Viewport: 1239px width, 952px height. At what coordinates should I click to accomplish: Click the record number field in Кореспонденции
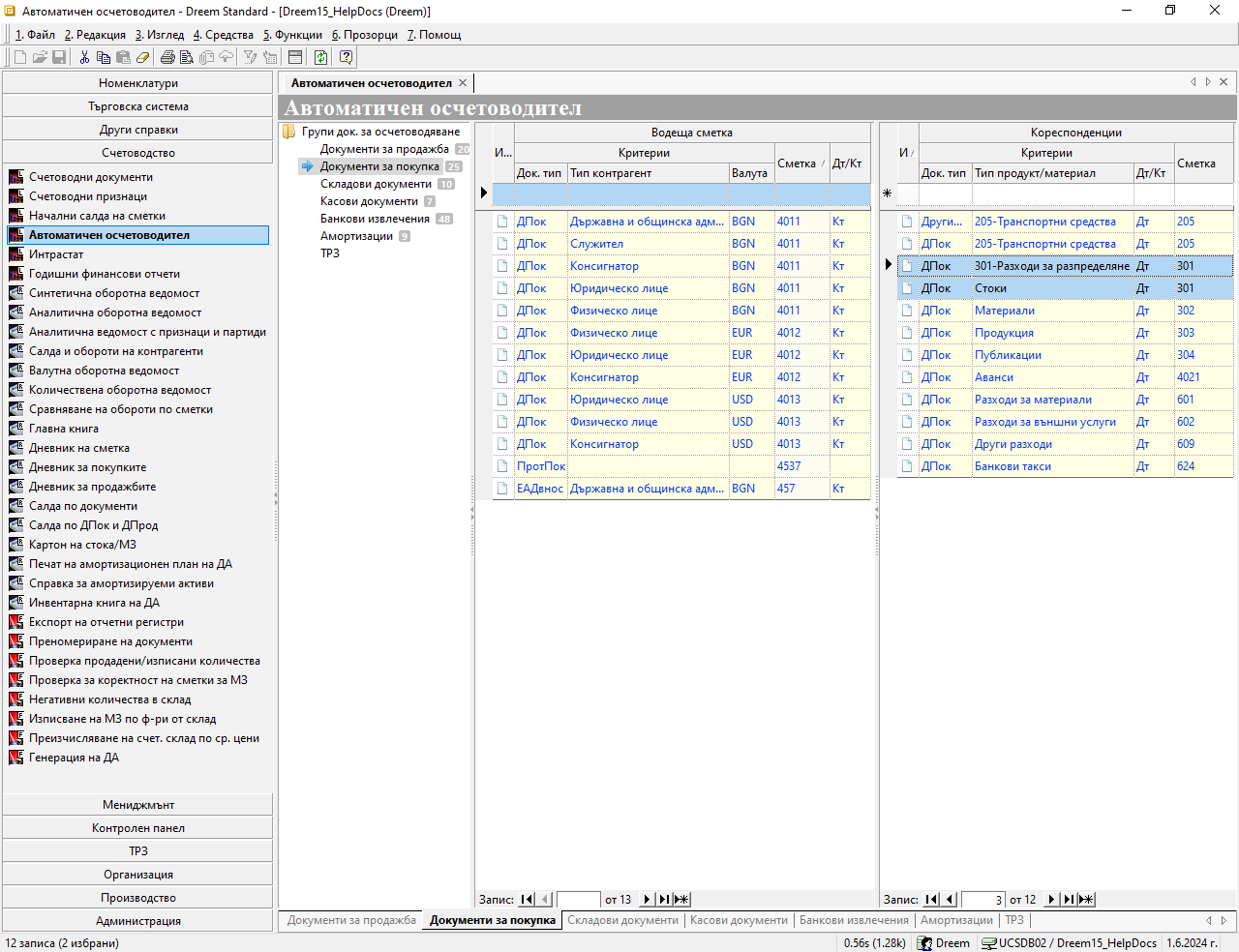pos(982,899)
